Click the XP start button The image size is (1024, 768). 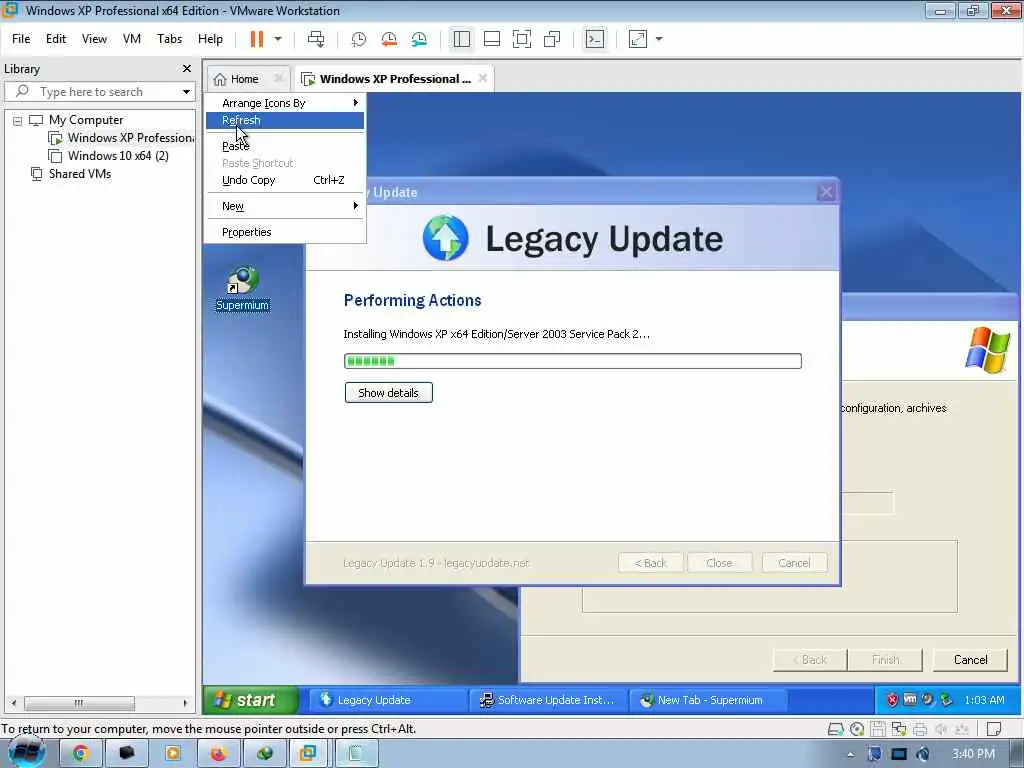pos(251,700)
